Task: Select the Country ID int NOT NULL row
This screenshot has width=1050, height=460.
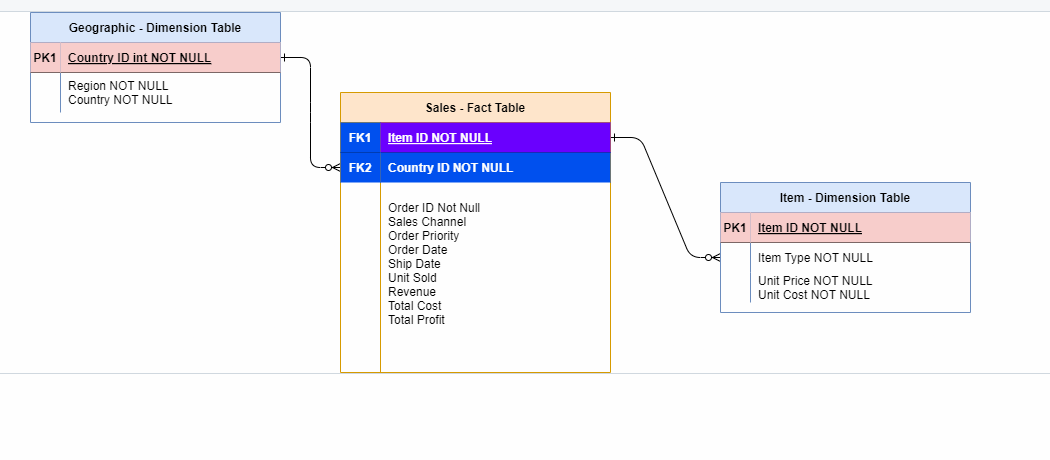Action: [x=140, y=58]
